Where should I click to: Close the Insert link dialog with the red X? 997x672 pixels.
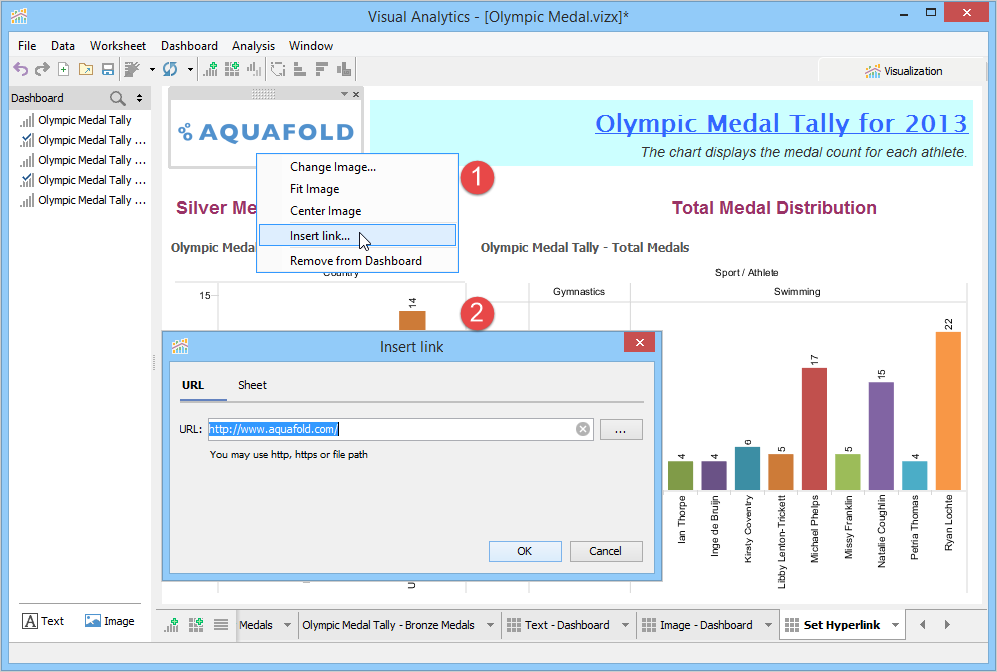click(640, 343)
